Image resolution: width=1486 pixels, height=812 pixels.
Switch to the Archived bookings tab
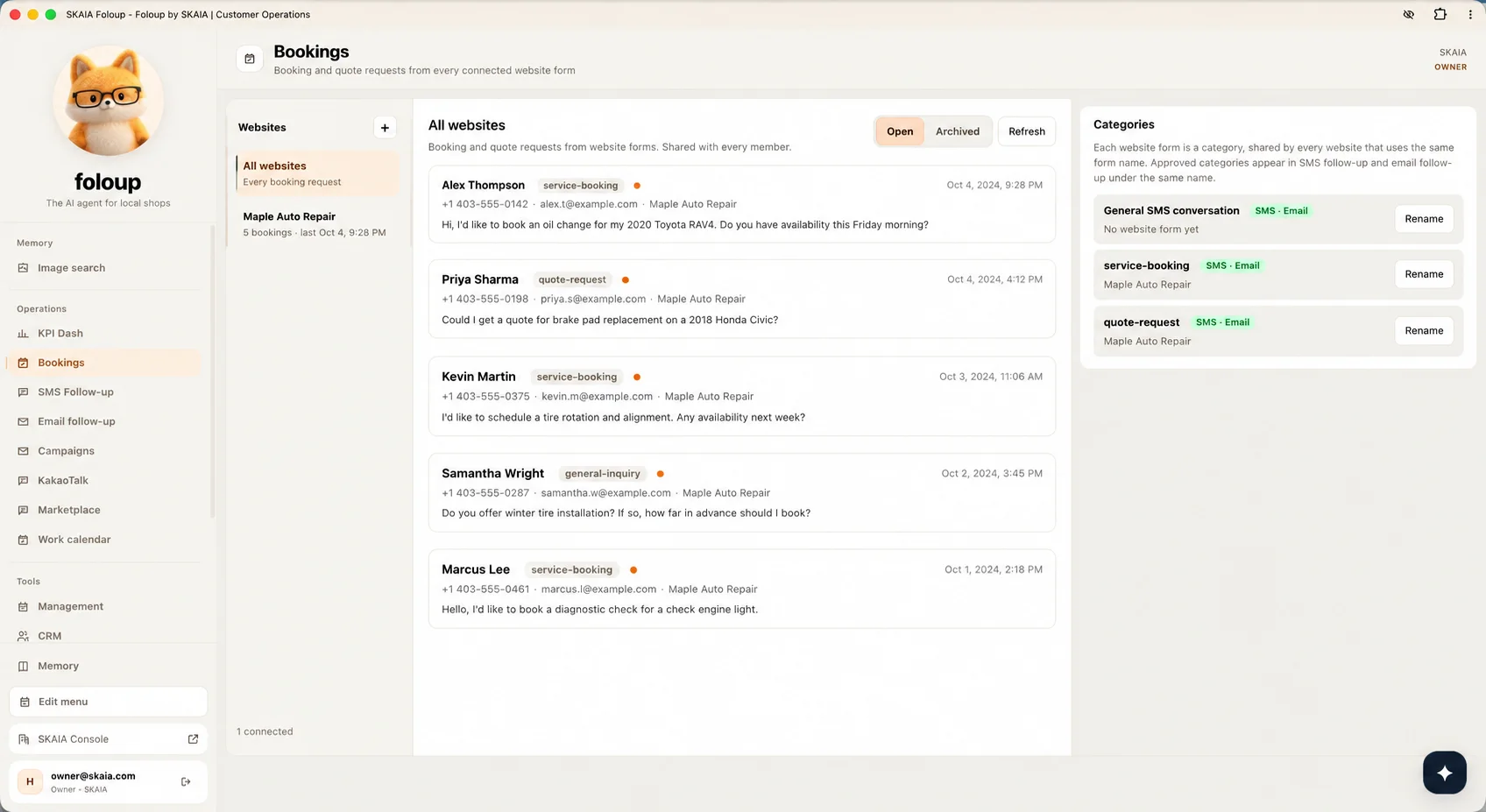tap(958, 131)
